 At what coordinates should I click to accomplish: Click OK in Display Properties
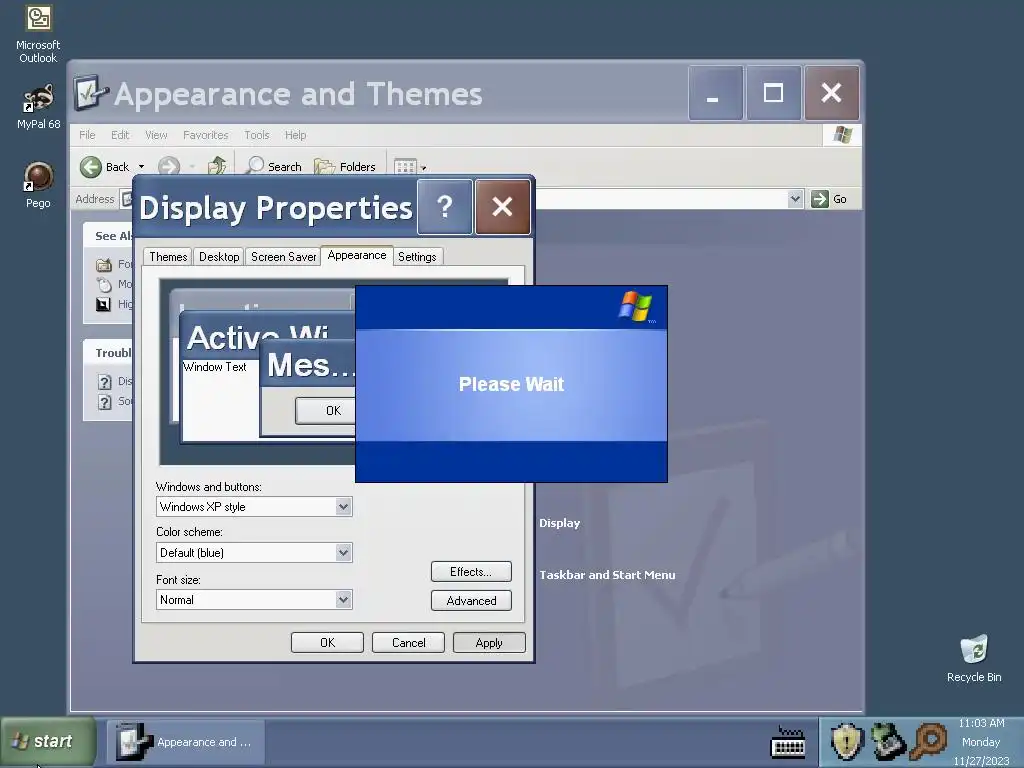(327, 643)
